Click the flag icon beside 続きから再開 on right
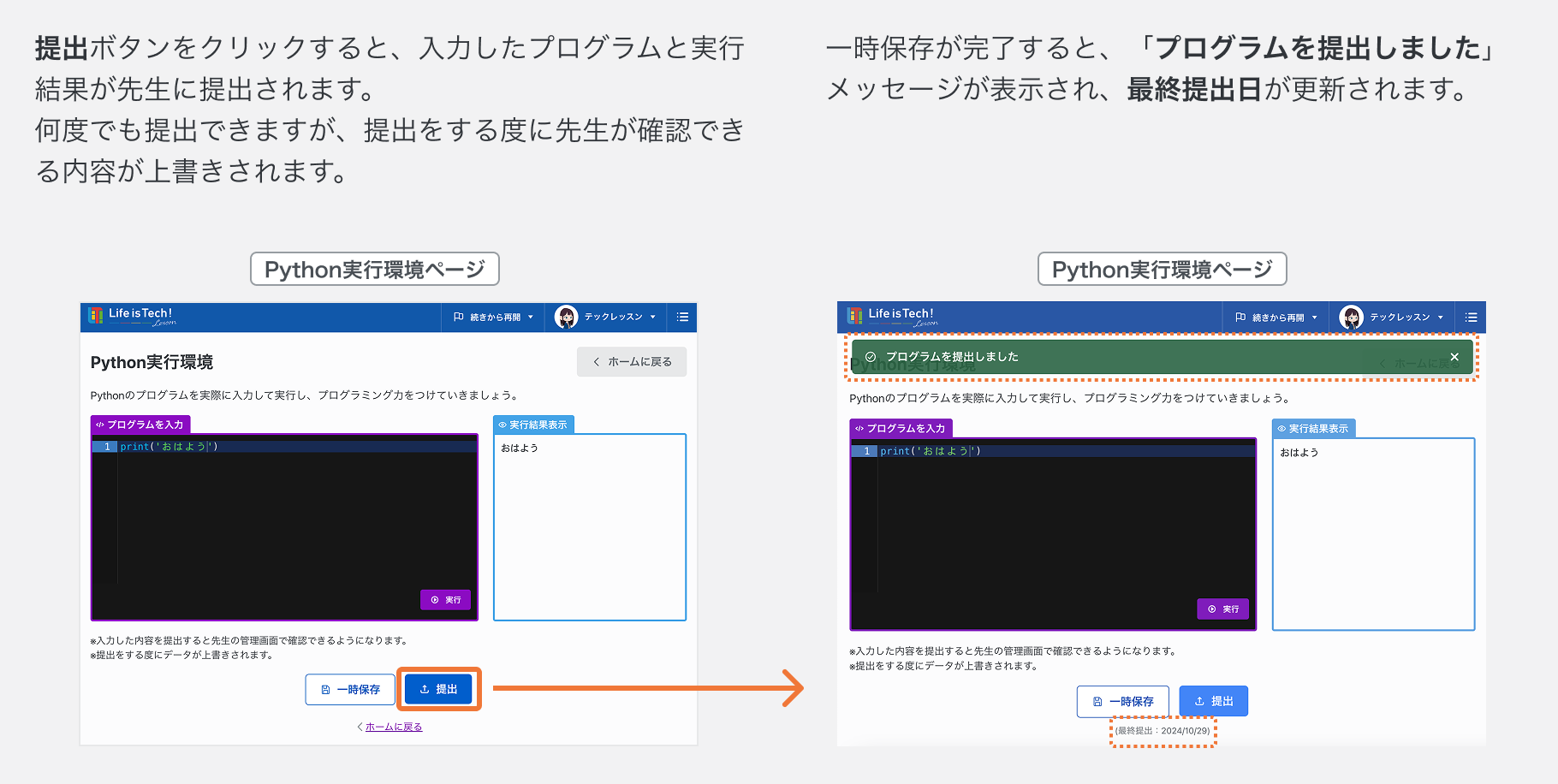Viewport: 1558px width, 784px height. 1240,318
